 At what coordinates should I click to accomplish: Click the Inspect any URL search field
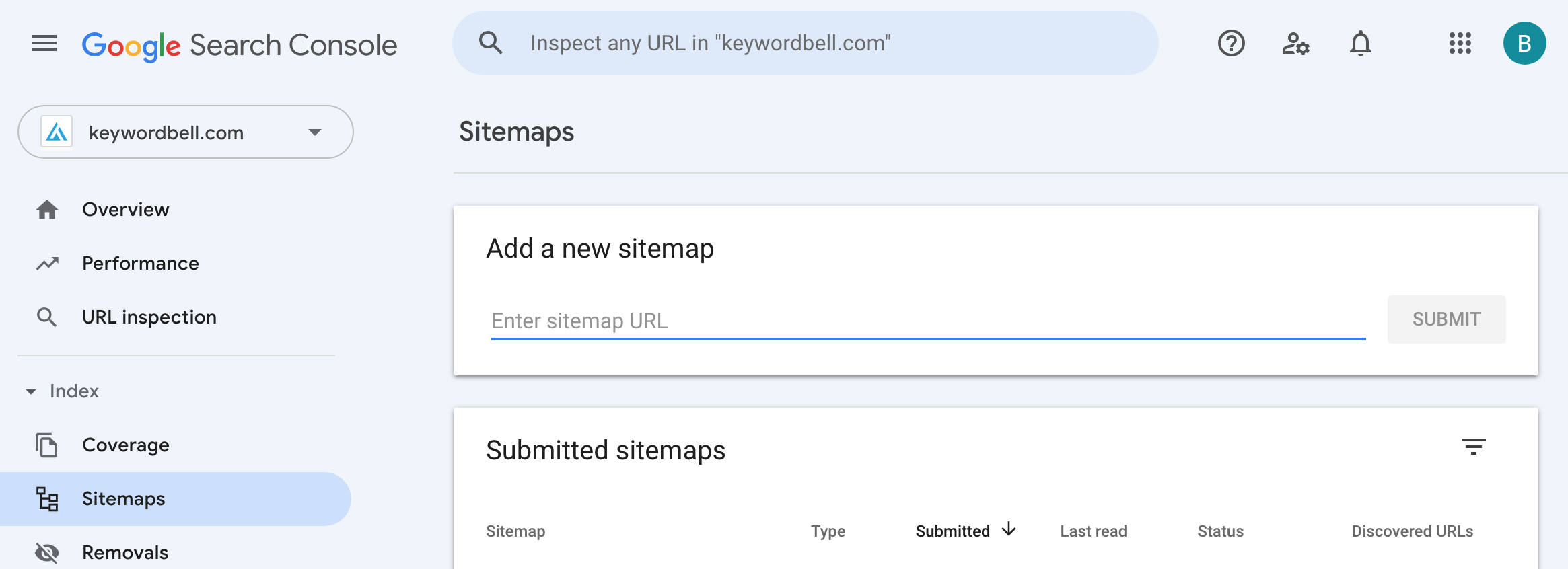[808, 43]
